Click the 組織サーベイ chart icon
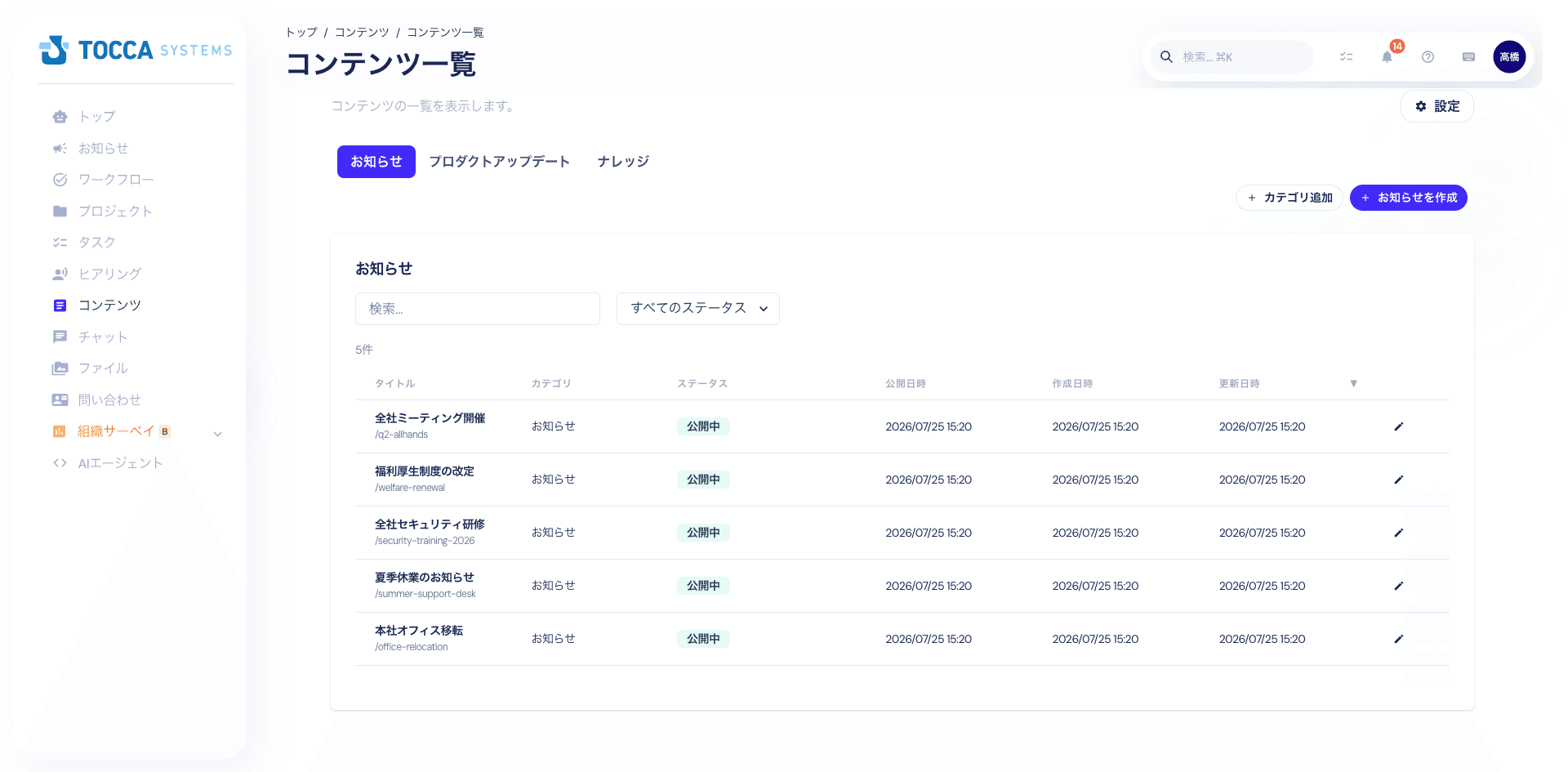 60,431
